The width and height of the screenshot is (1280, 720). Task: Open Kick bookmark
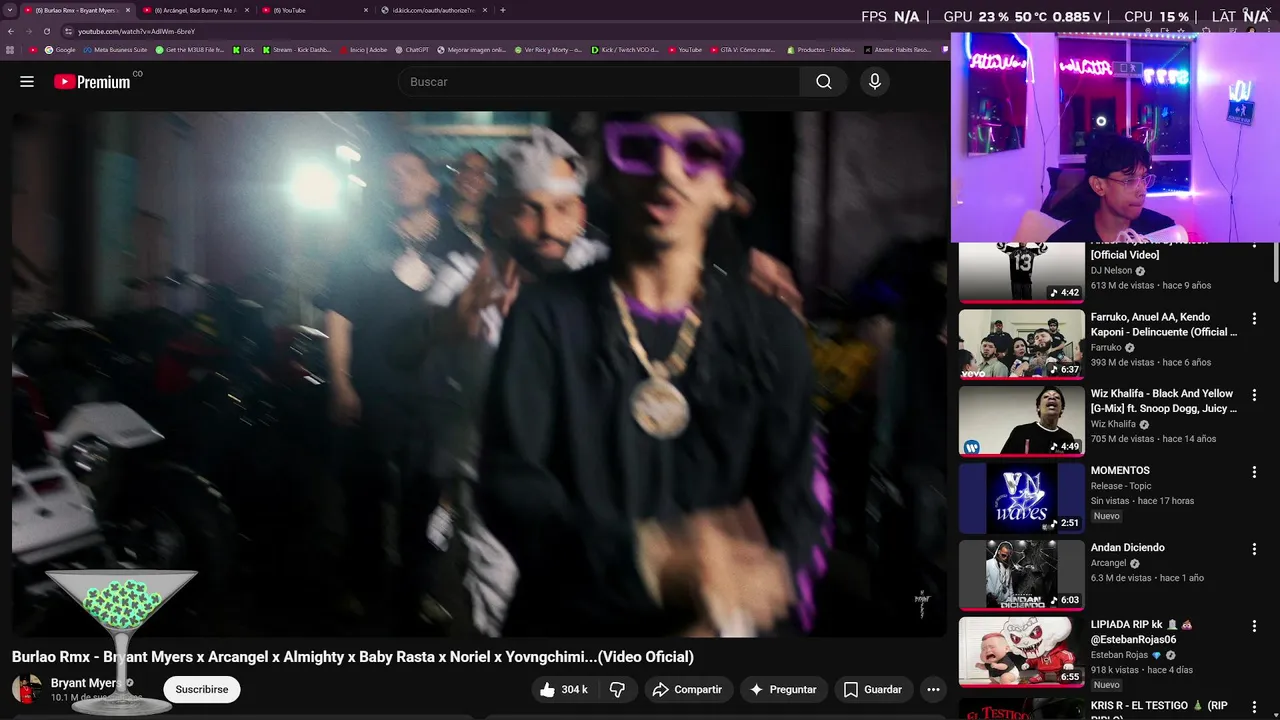click(x=243, y=49)
